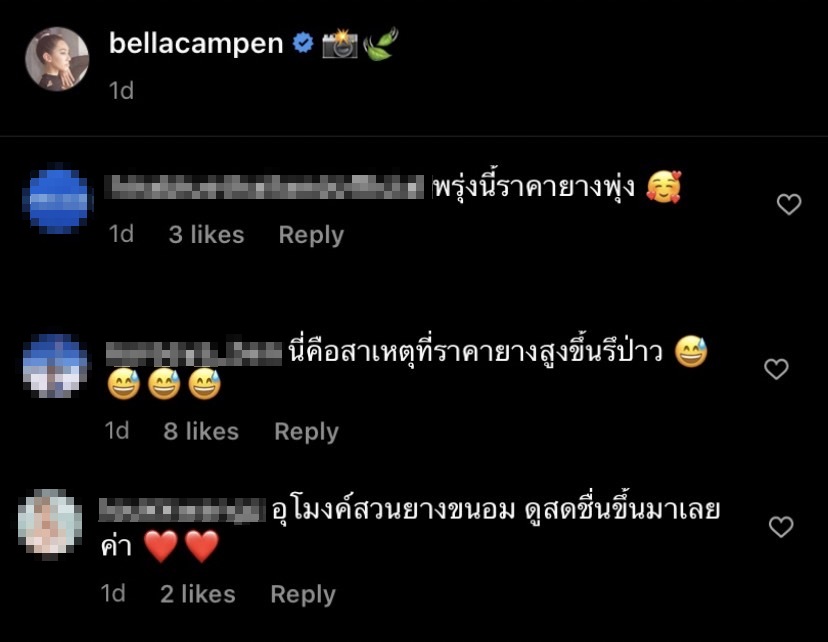The height and width of the screenshot is (642, 828).
Task: Click the blue verified badge
Action: tap(303, 43)
